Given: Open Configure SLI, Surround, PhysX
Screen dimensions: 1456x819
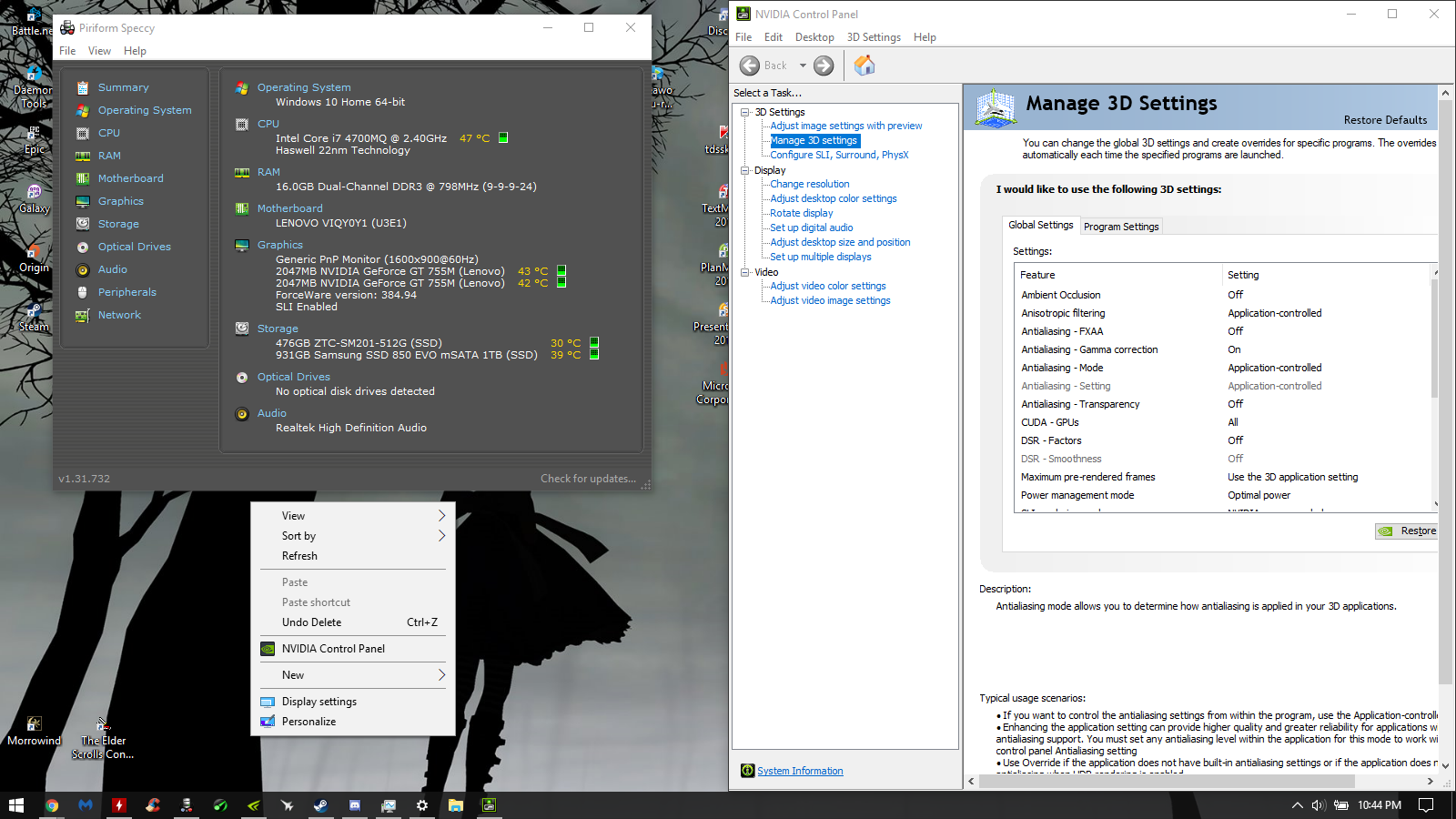Looking at the screenshot, I should coord(839,156).
